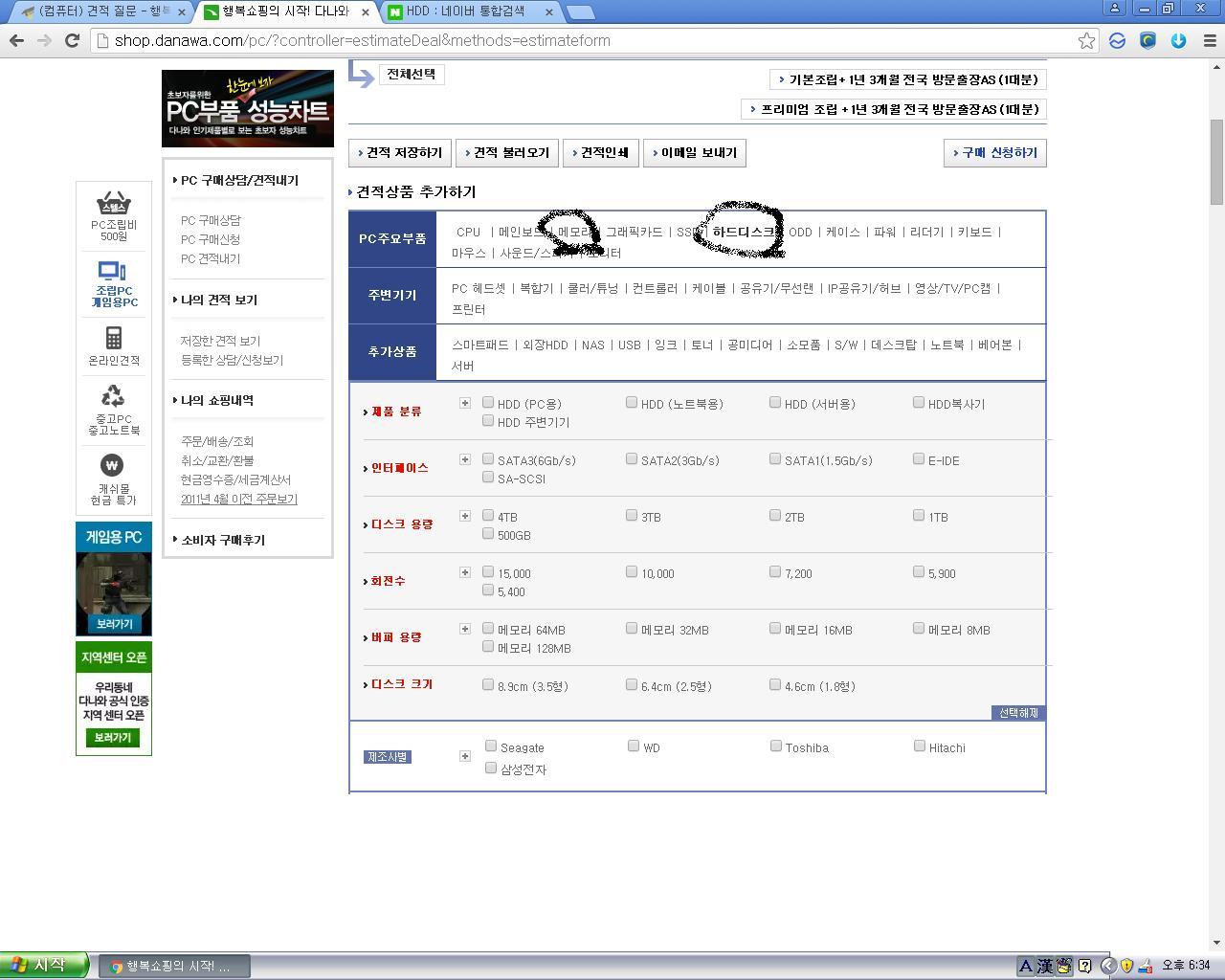Click the 견적인쇄 button
Image resolution: width=1225 pixels, height=980 pixels.
[601, 153]
